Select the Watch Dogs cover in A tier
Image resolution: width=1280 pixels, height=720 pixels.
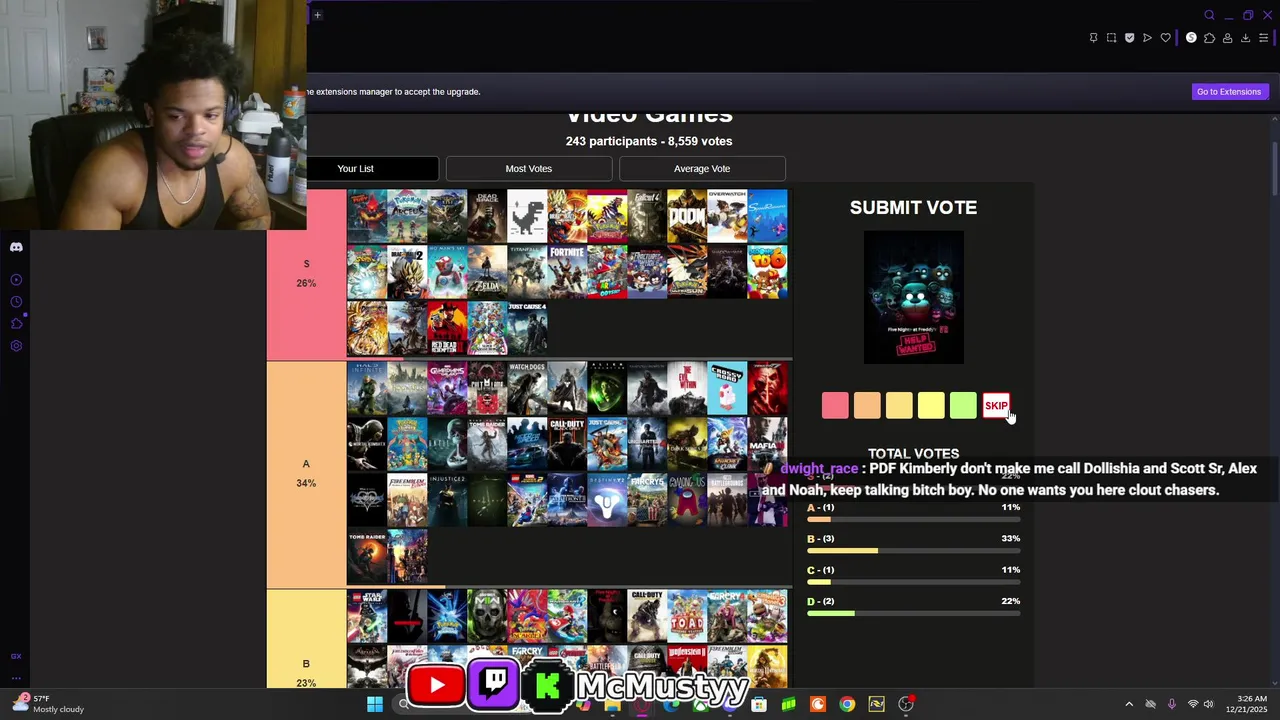[x=527, y=388]
